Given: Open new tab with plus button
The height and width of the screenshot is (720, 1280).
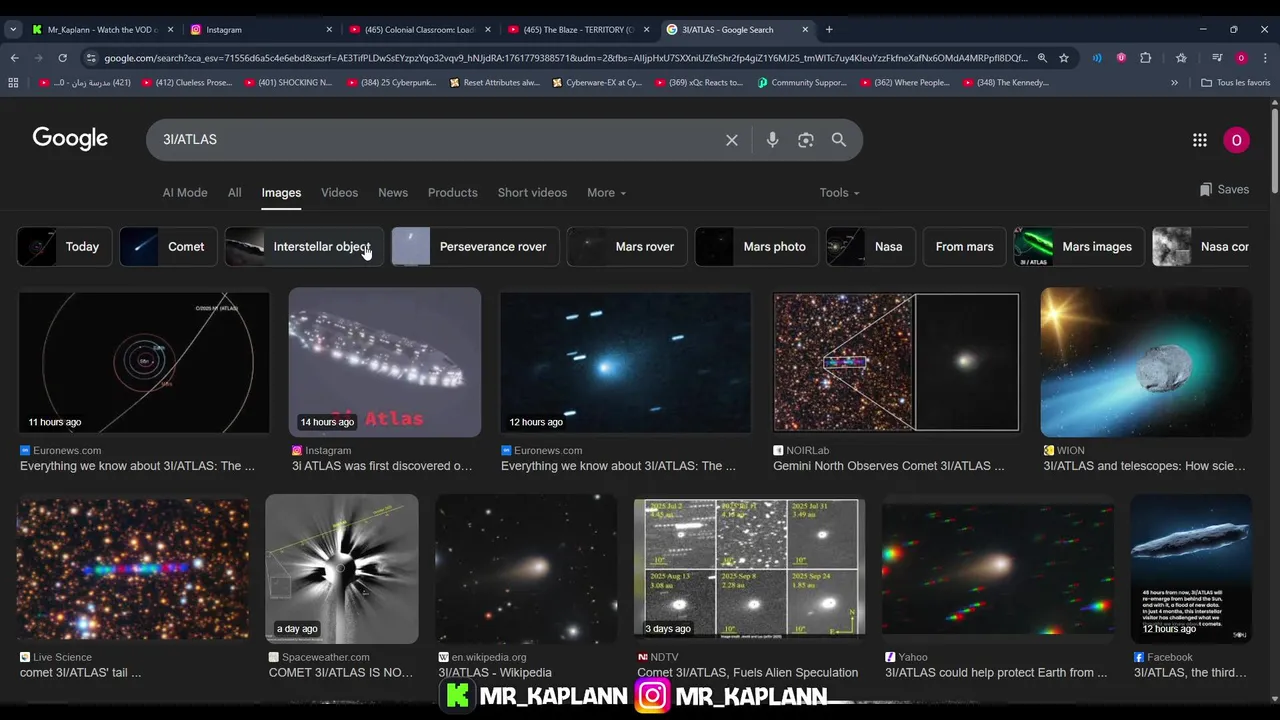Looking at the screenshot, I should tap(829, 29).
